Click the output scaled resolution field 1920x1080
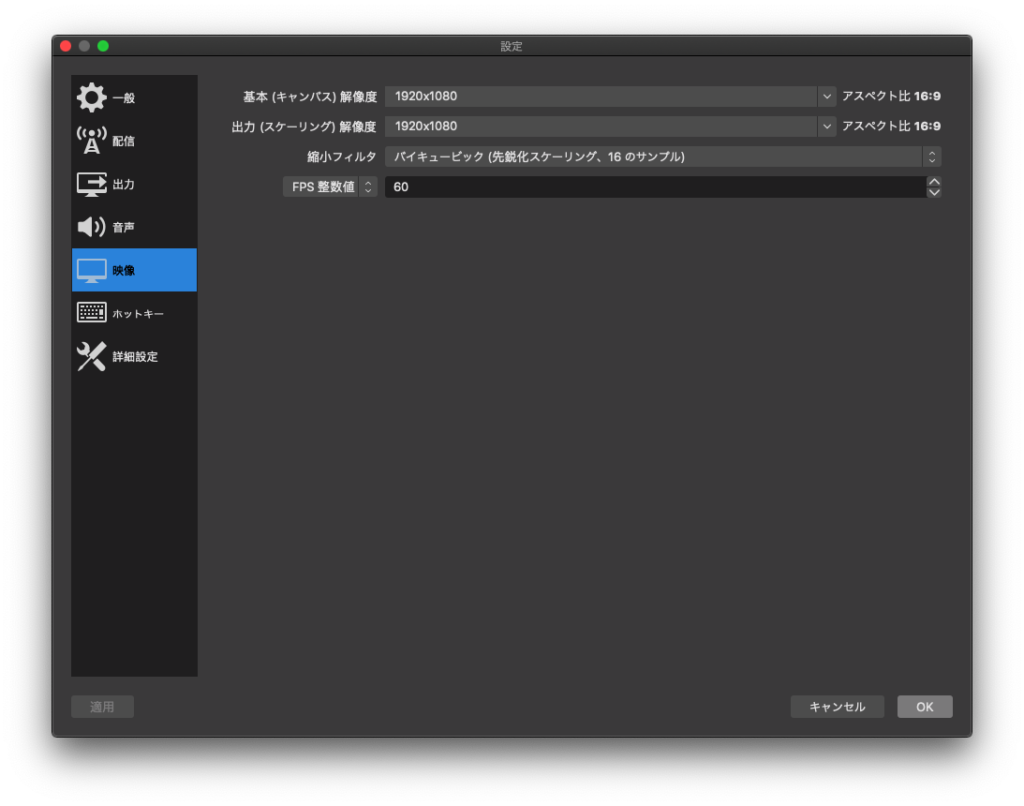1024x806 pixels. coord(601,126)
